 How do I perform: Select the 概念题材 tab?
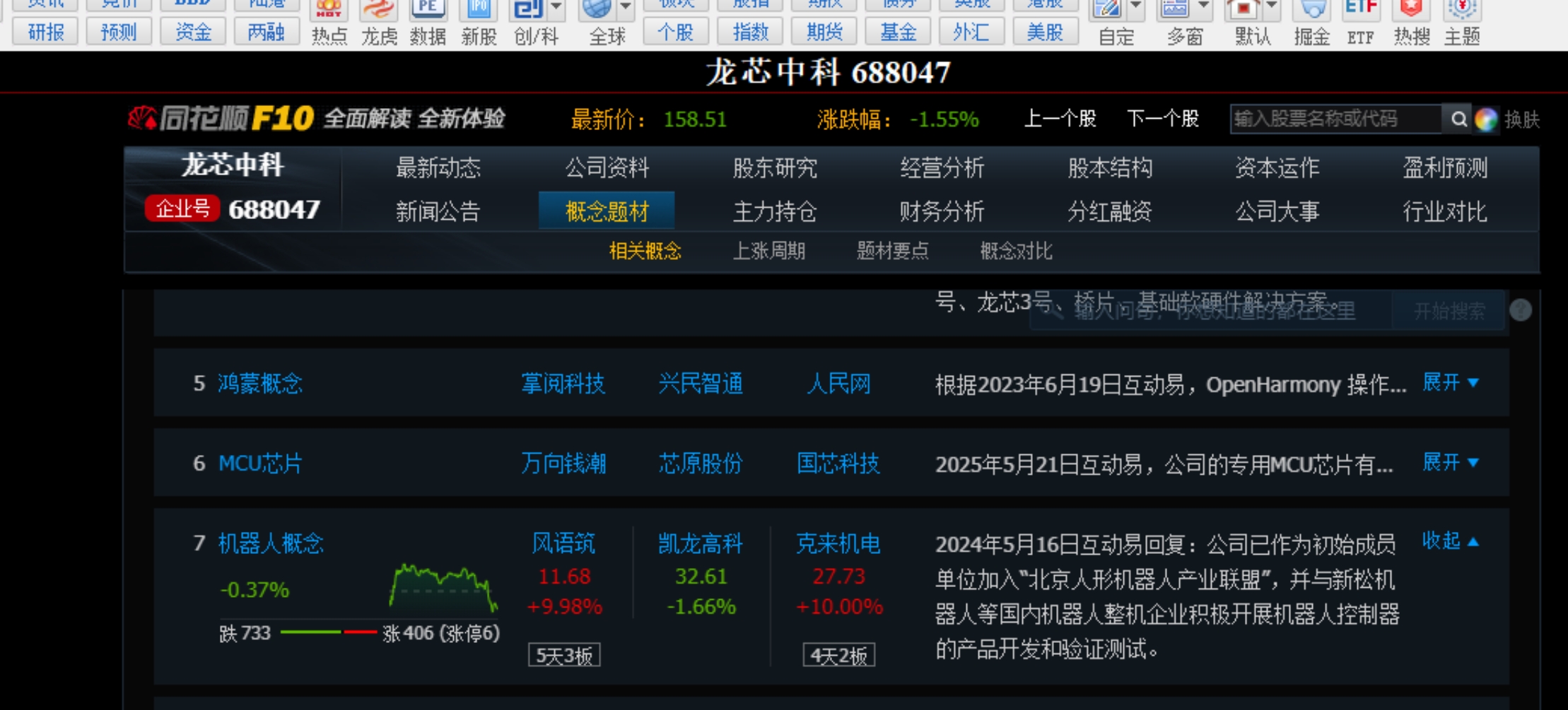[x=607, y=211]
